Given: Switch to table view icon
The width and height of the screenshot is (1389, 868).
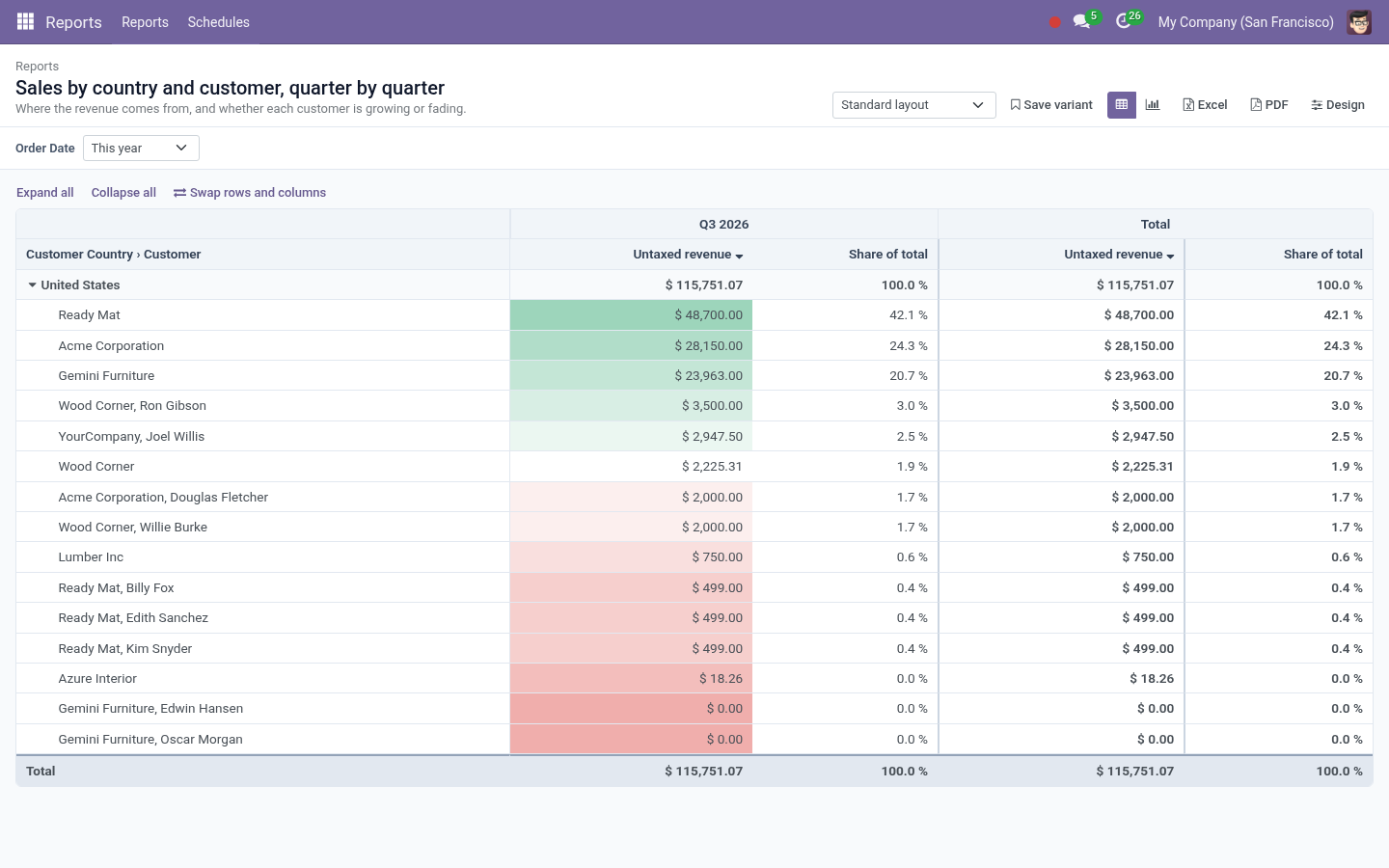Looking at the screenshot, I should click(1121, 104).
